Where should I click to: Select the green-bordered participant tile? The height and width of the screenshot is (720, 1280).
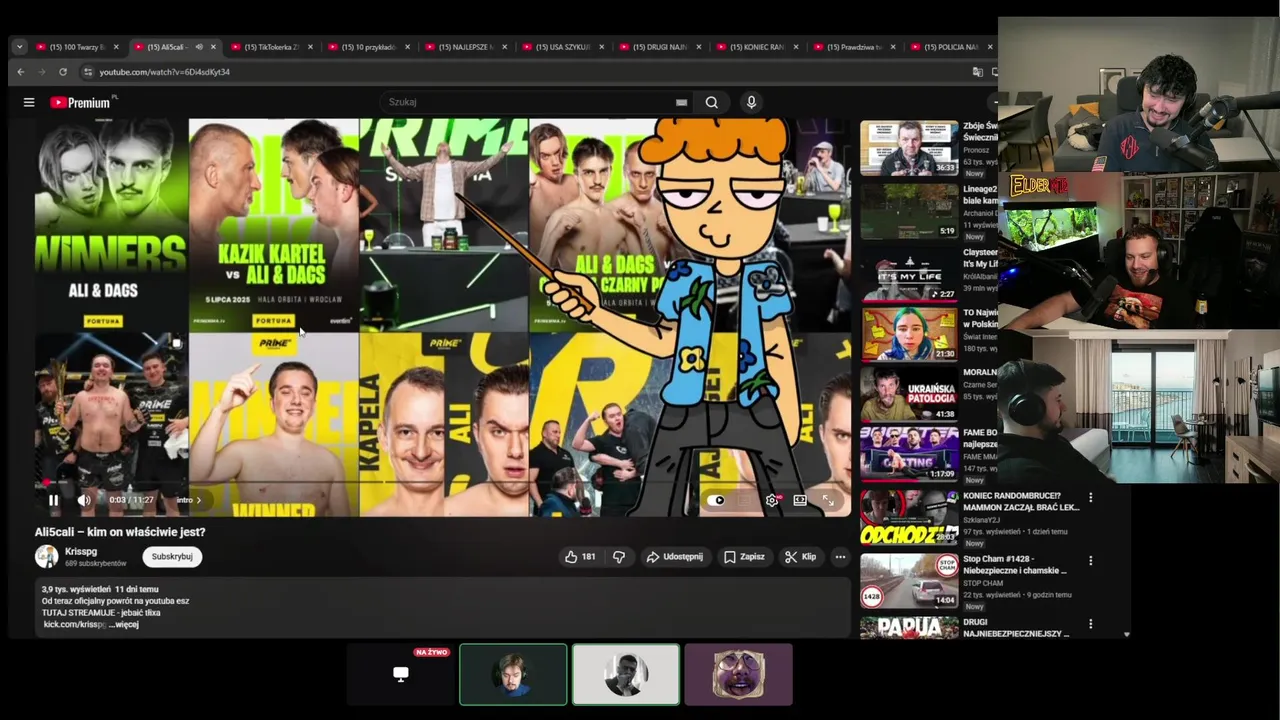pos(513,675)
